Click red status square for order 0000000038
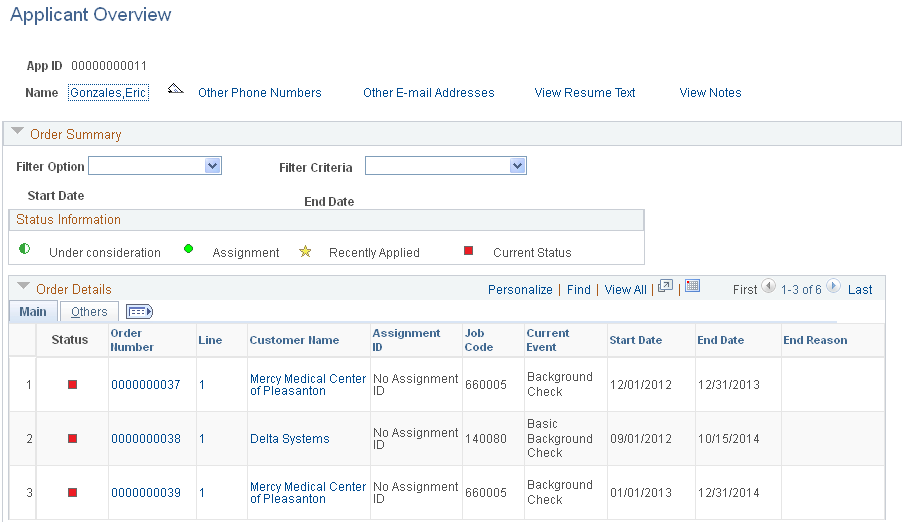Viewport: 902px width, 522px height. tap(72, 439)
